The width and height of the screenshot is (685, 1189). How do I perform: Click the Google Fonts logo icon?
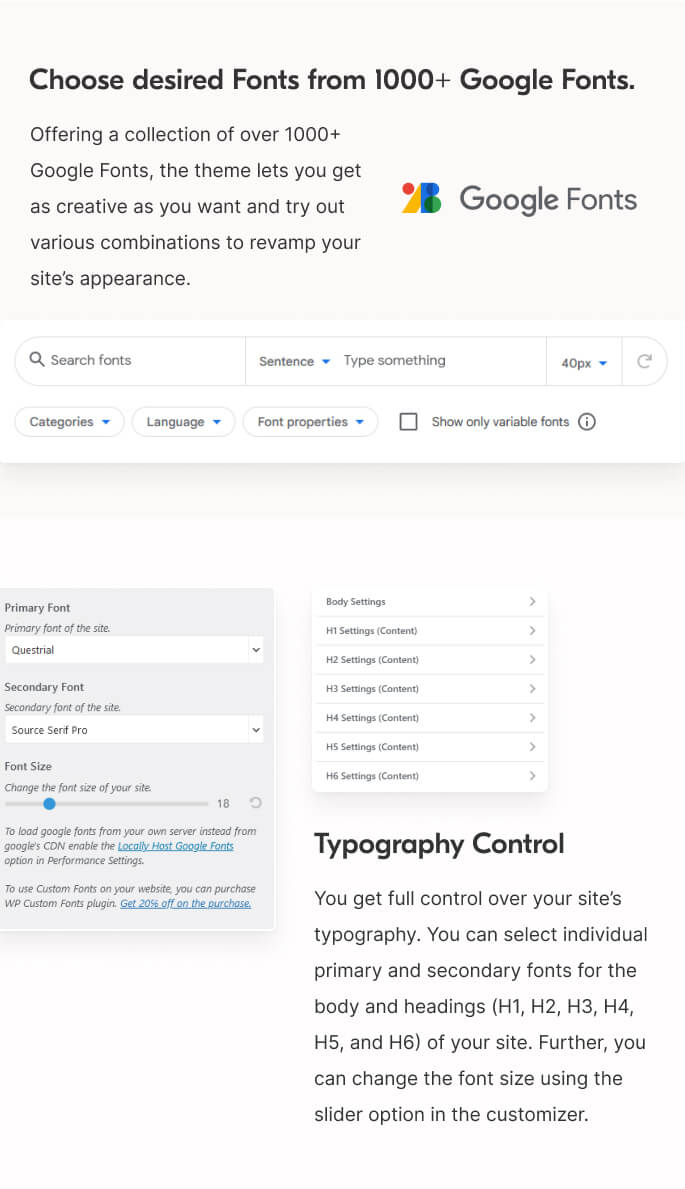point(421,198)
